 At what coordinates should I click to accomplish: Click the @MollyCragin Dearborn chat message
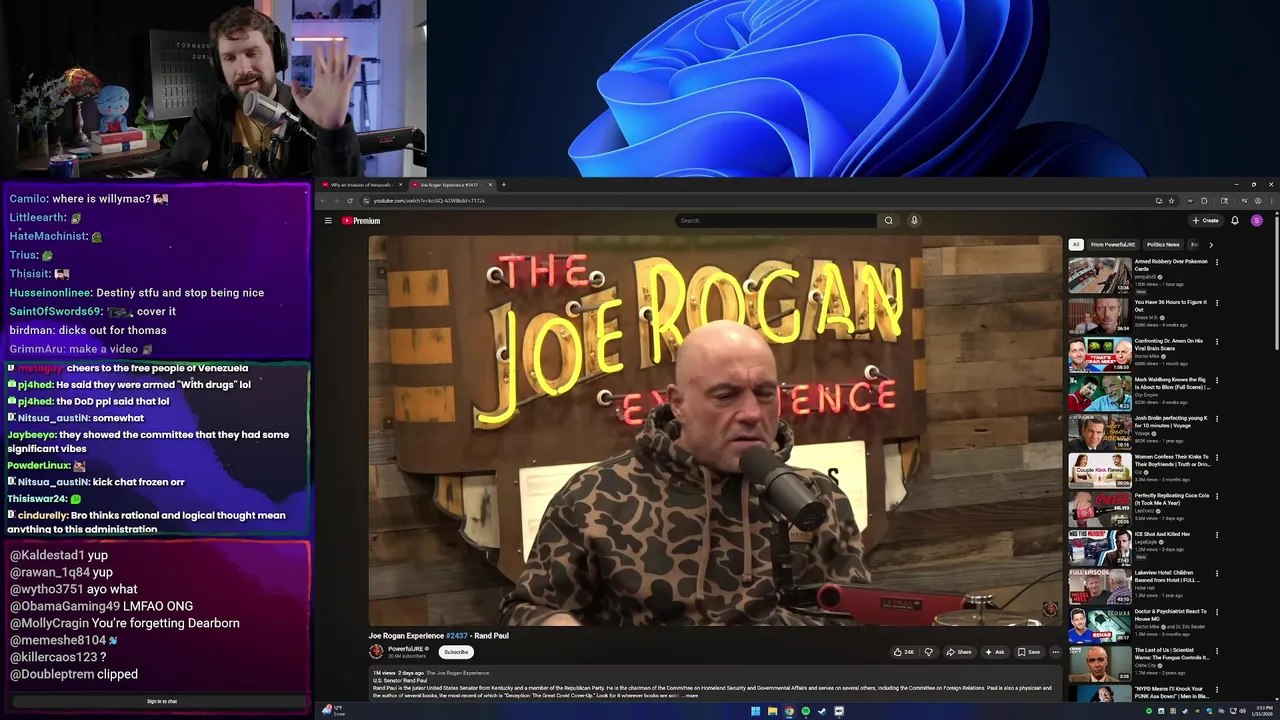(x=125, y=623)
